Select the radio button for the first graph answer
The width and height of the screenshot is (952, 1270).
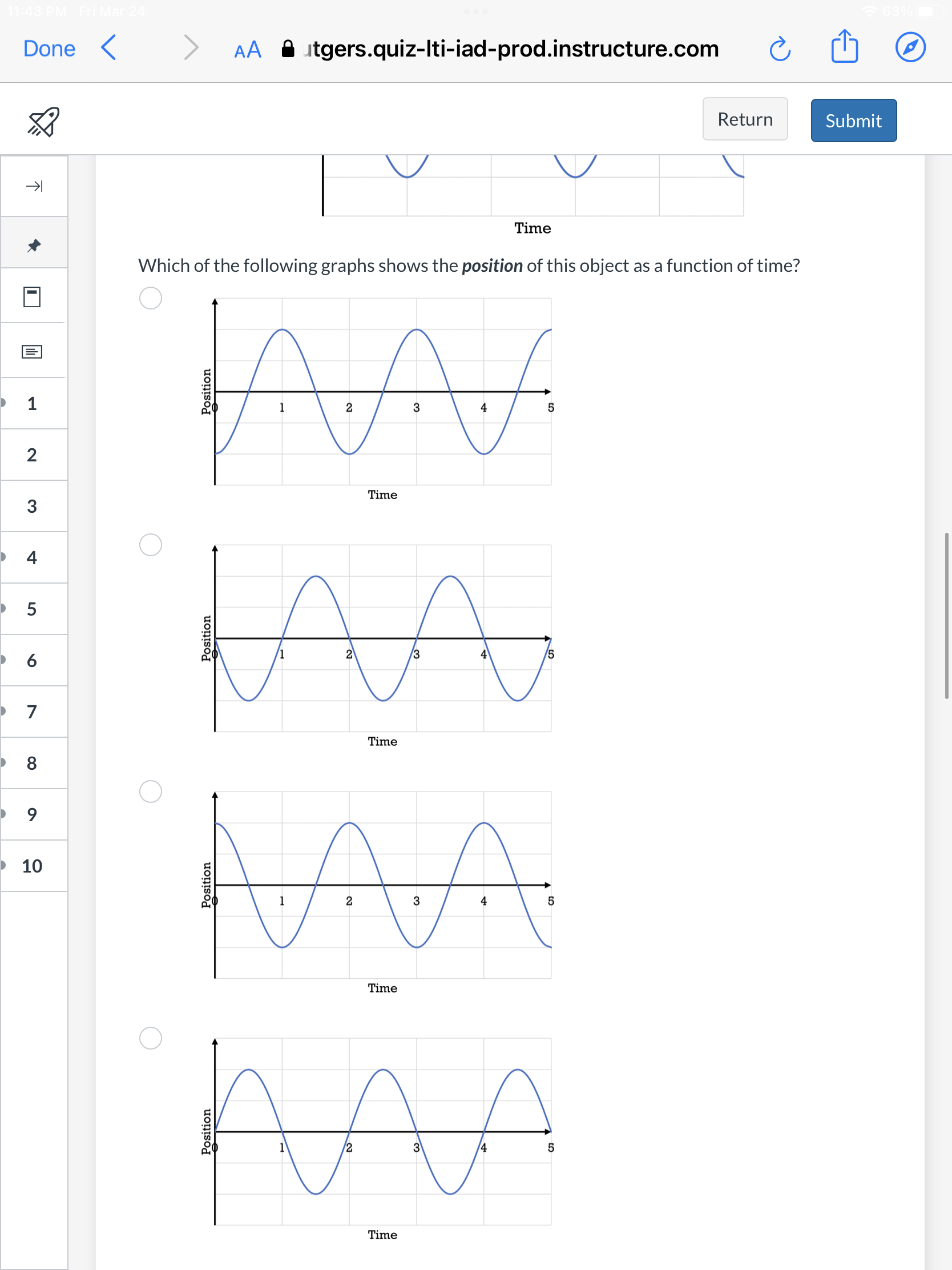pos(150,298)
